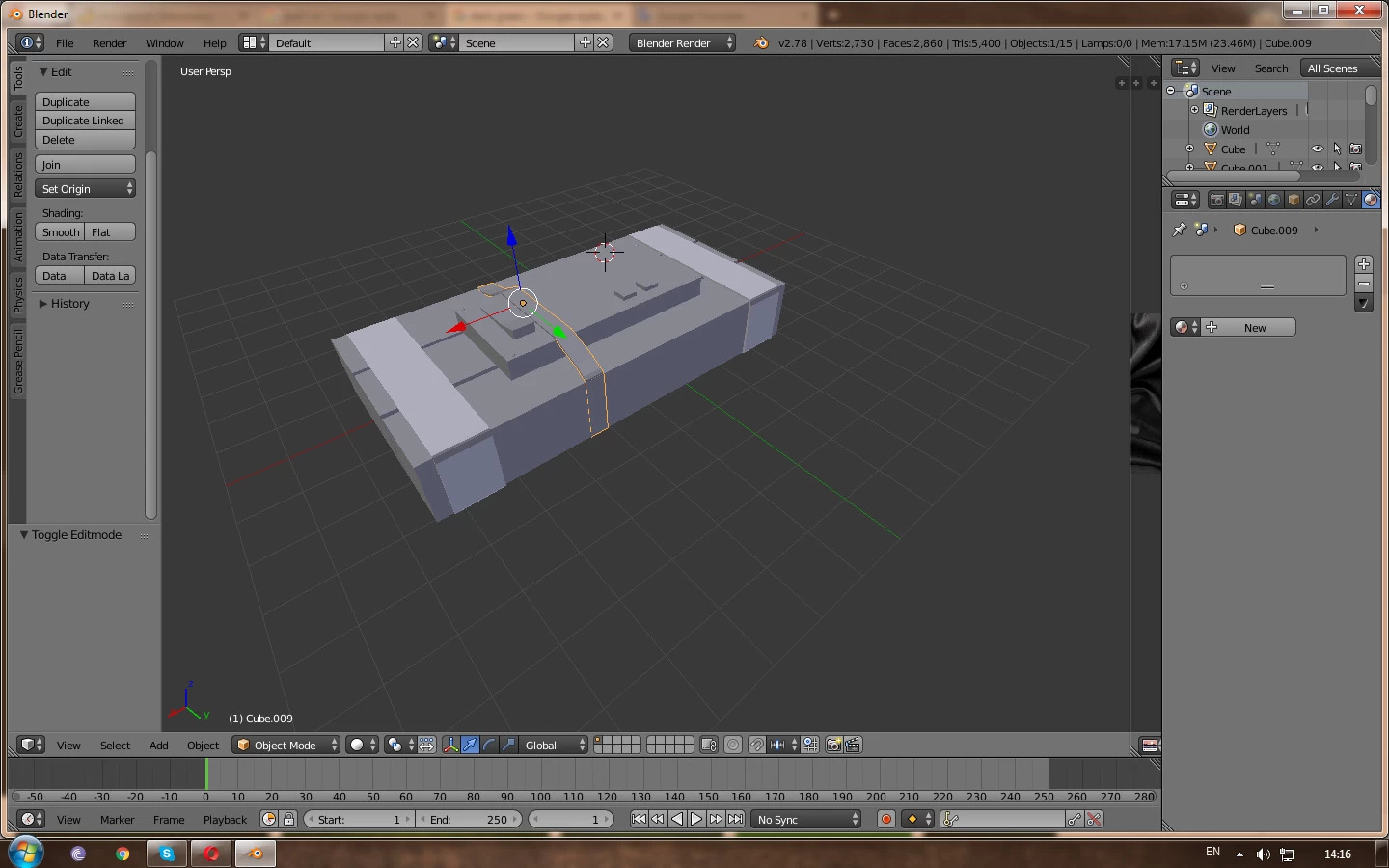This screenshot has height=868, width=1389.
Task: Click the current frame field in timeline
Action: (x=572, y=819)
